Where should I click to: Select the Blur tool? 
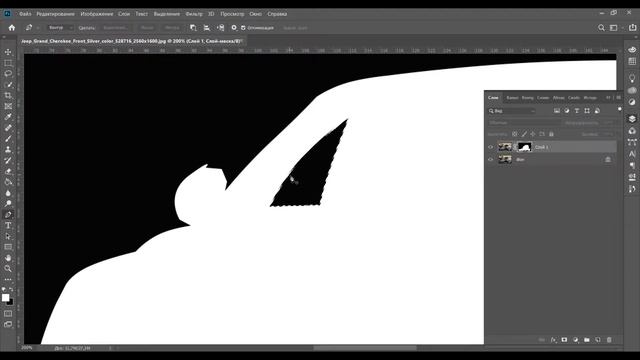click(8, 193)
